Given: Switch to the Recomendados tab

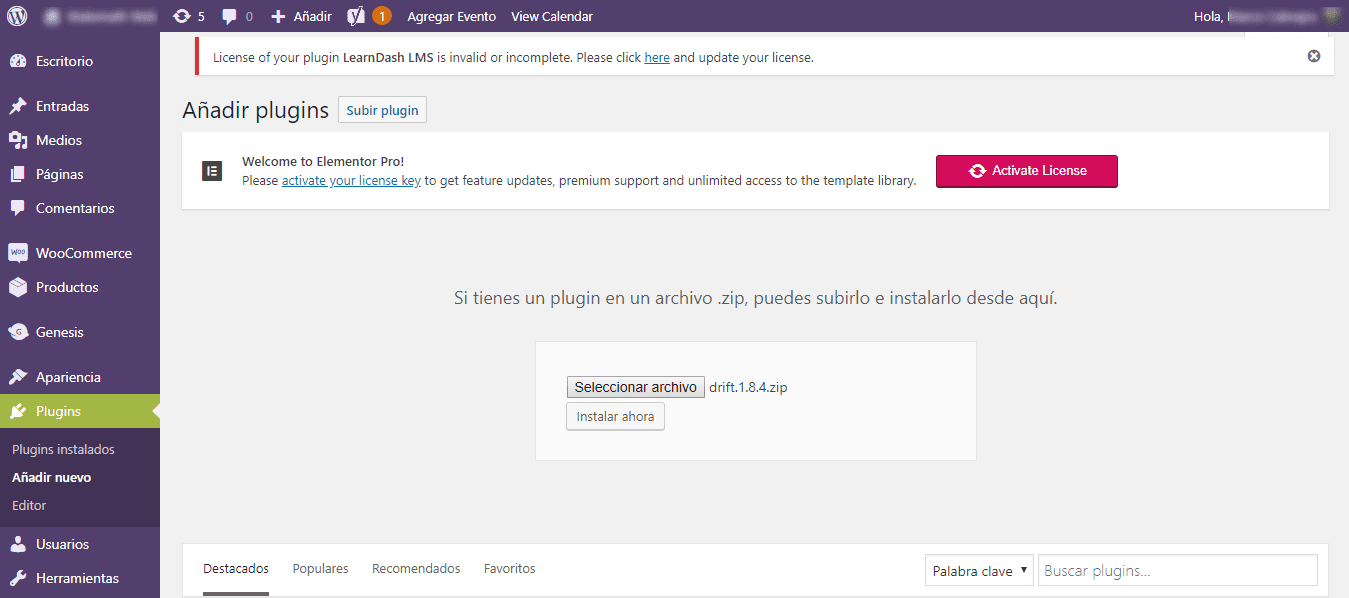Looking at the screenshot, I should 416,568.
